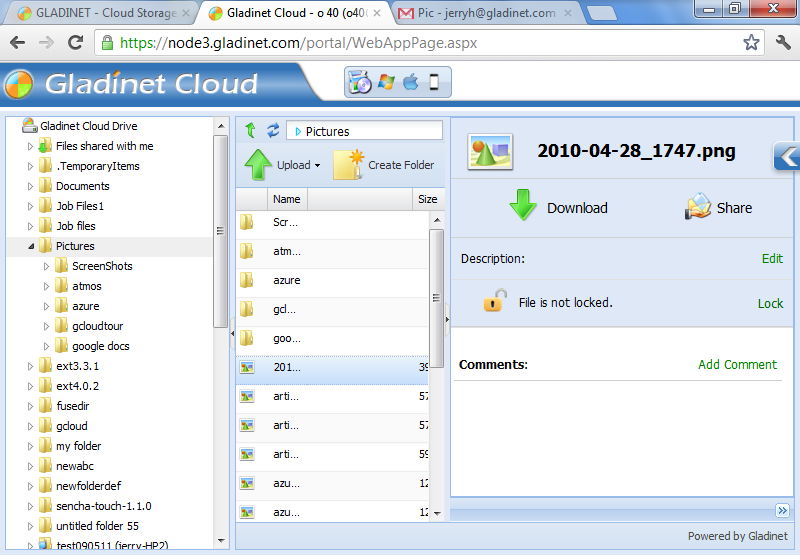
Task: Expand the Documents folder in tree
Action: (30, 186)
